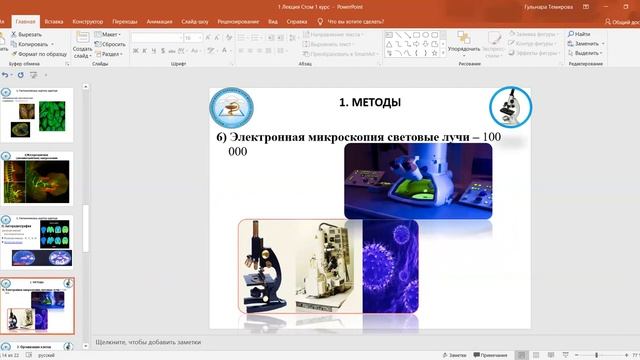Open the Layout (Макет) dropdown

pos(108,34)
